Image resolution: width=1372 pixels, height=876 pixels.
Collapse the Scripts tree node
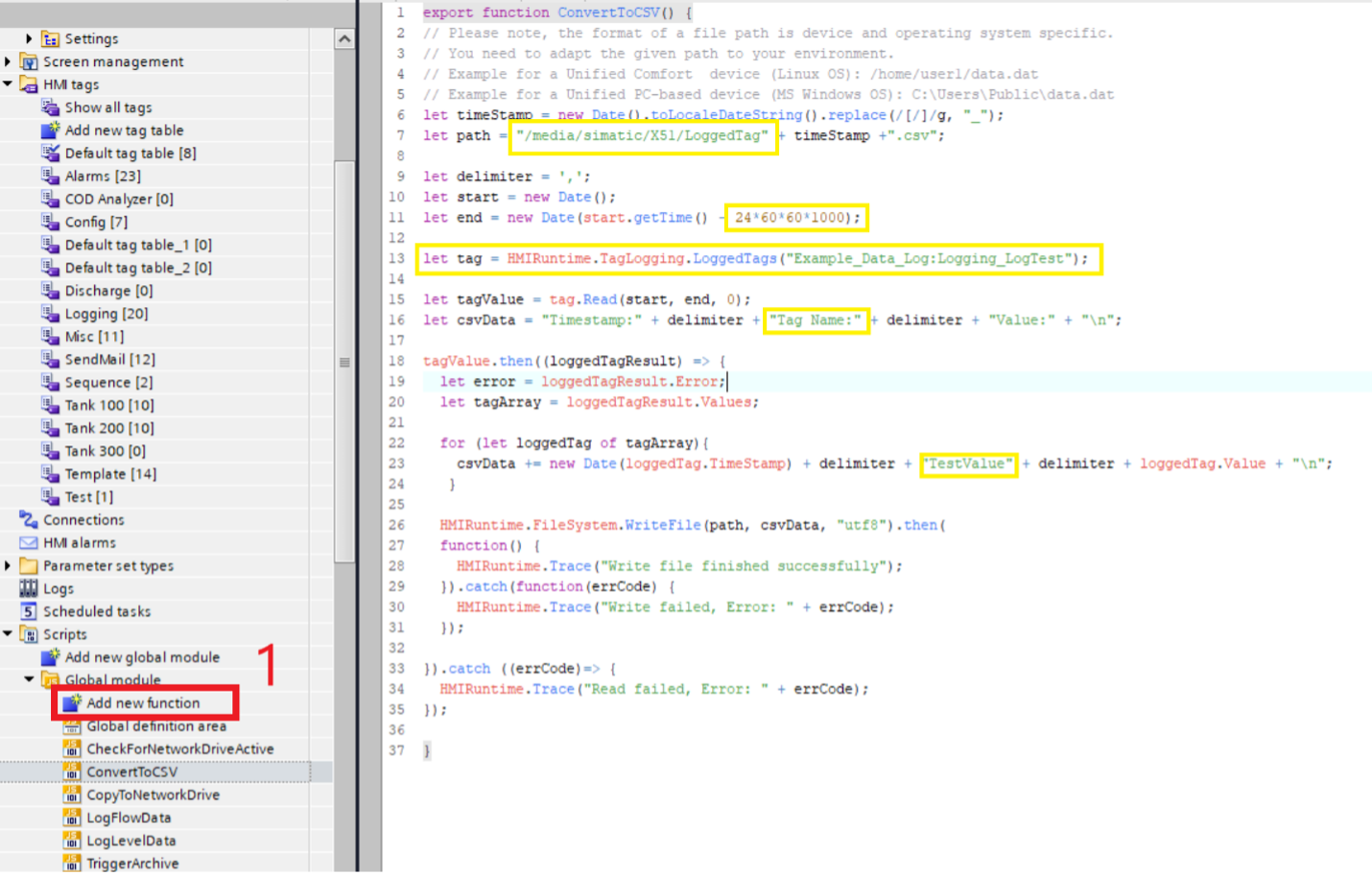pos(8,634)
